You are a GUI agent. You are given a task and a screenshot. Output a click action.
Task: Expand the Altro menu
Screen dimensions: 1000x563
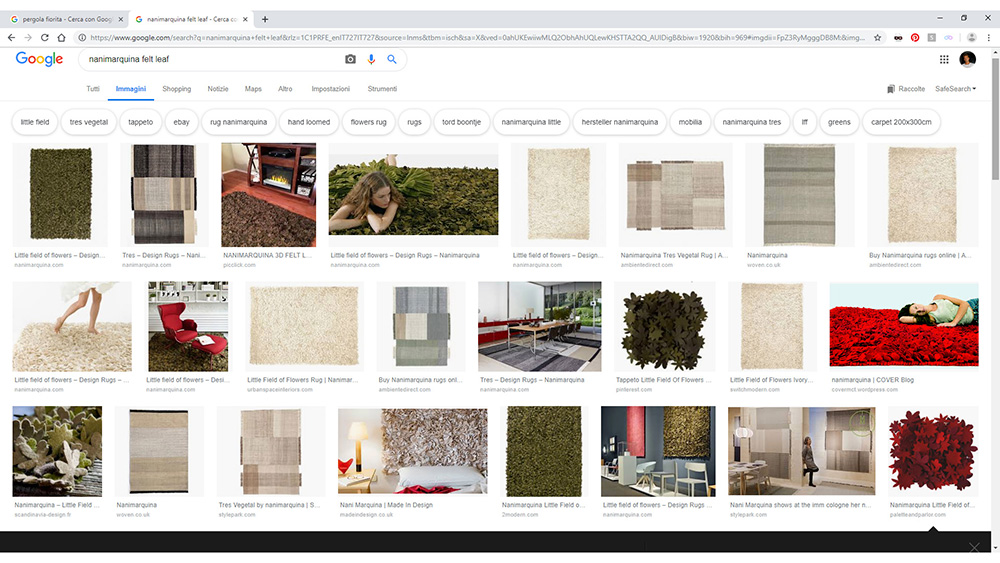(285, 89)
